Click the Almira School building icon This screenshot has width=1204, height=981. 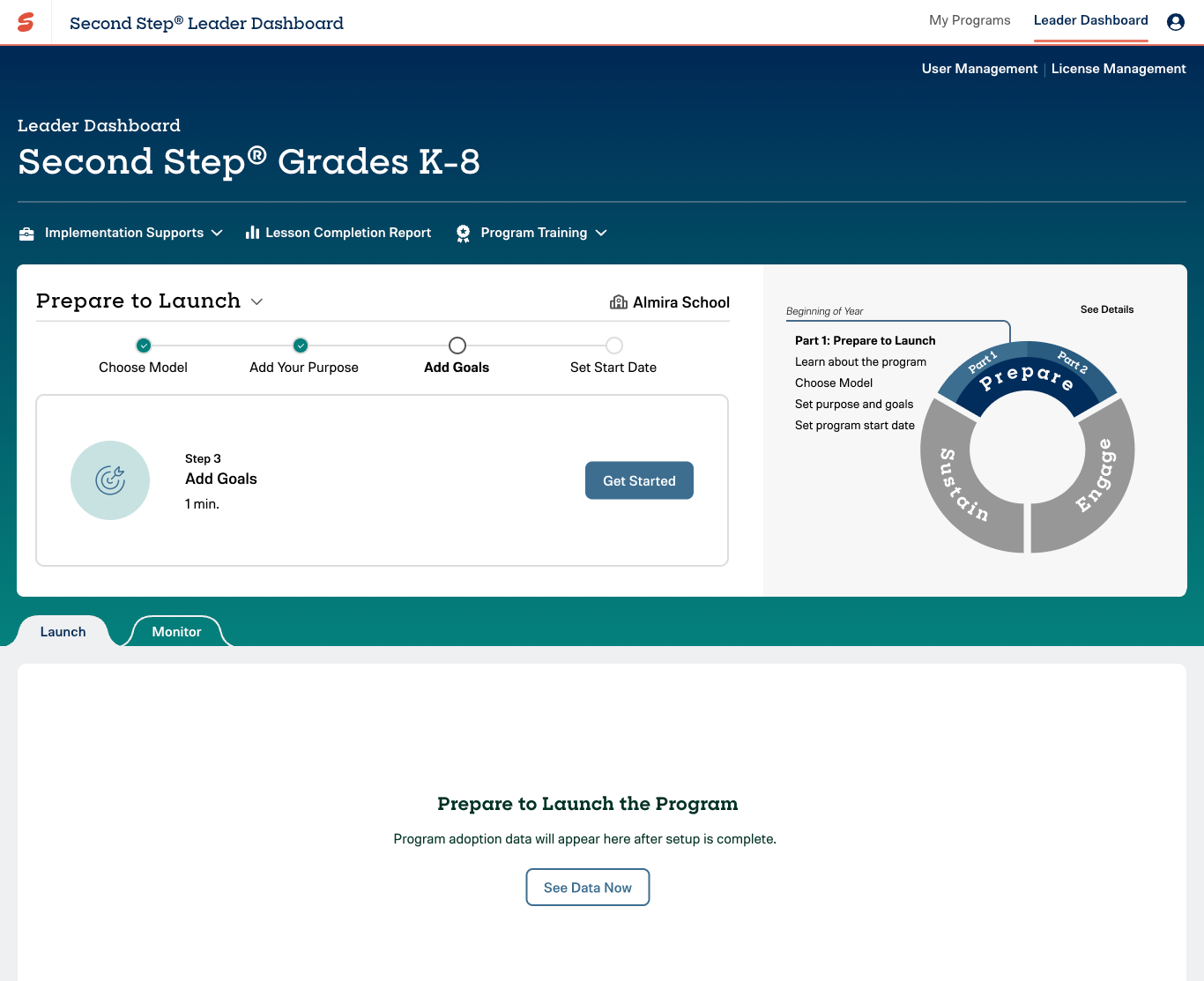[x=619, y=302]
